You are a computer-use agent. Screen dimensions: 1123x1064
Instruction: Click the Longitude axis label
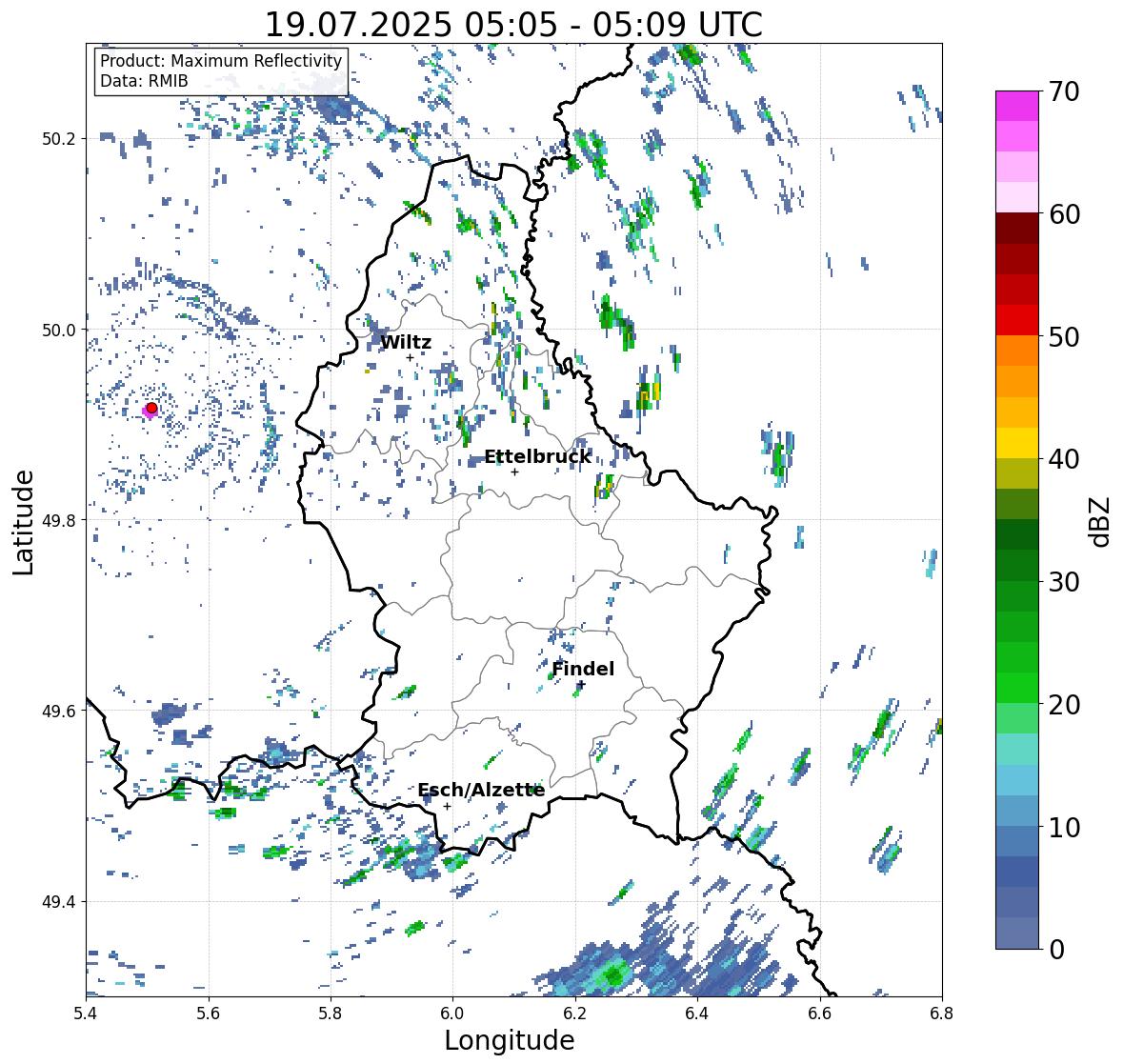(x=510, y=1040)
